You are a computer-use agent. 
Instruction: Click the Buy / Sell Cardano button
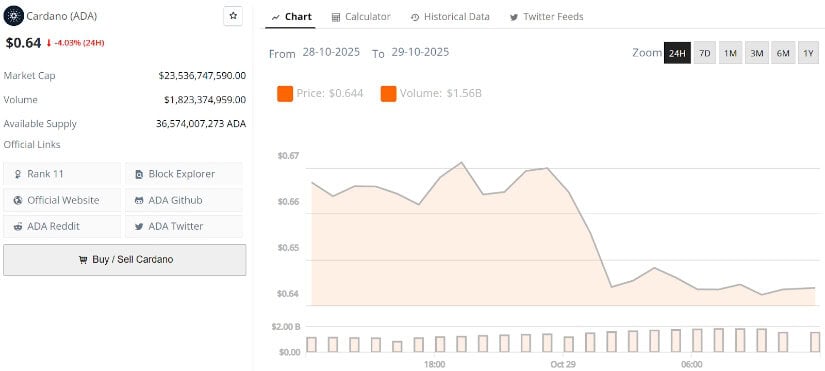tap(125, 259)
